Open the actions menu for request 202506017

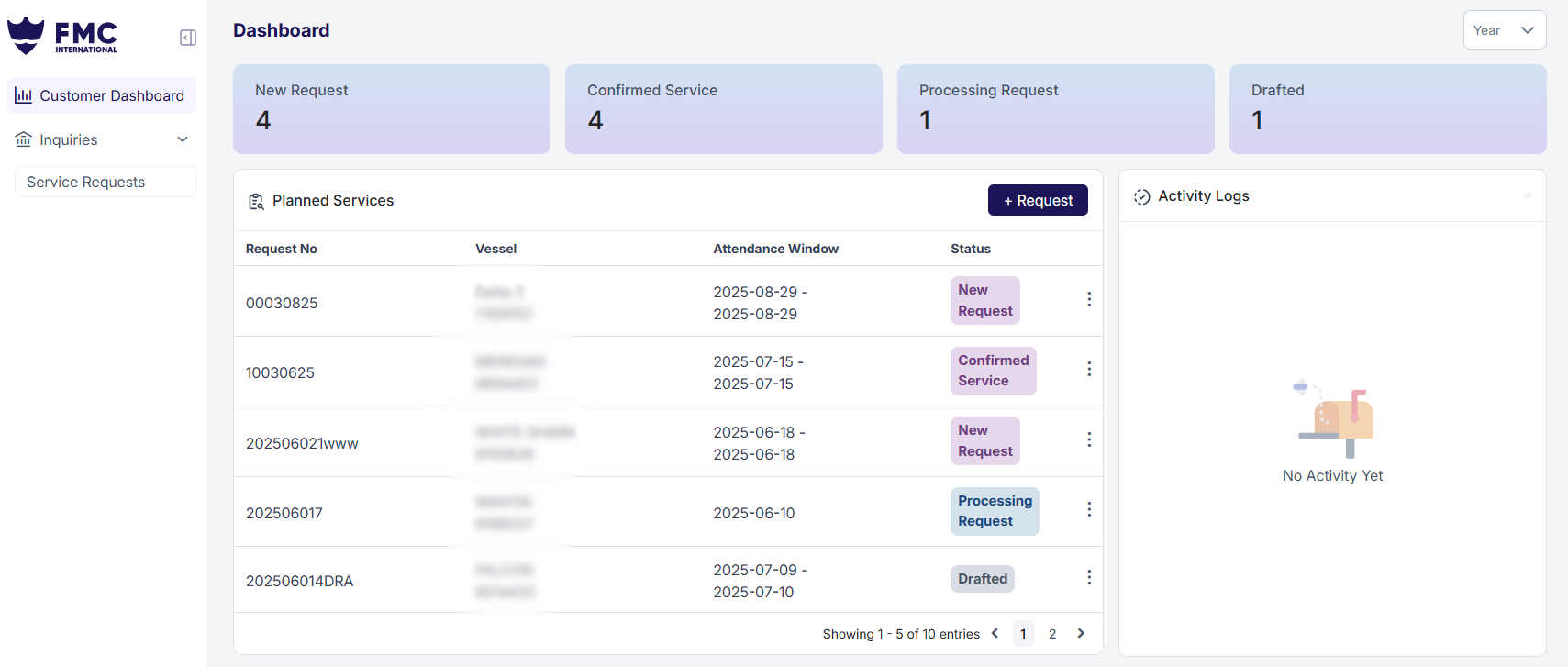1089,509
